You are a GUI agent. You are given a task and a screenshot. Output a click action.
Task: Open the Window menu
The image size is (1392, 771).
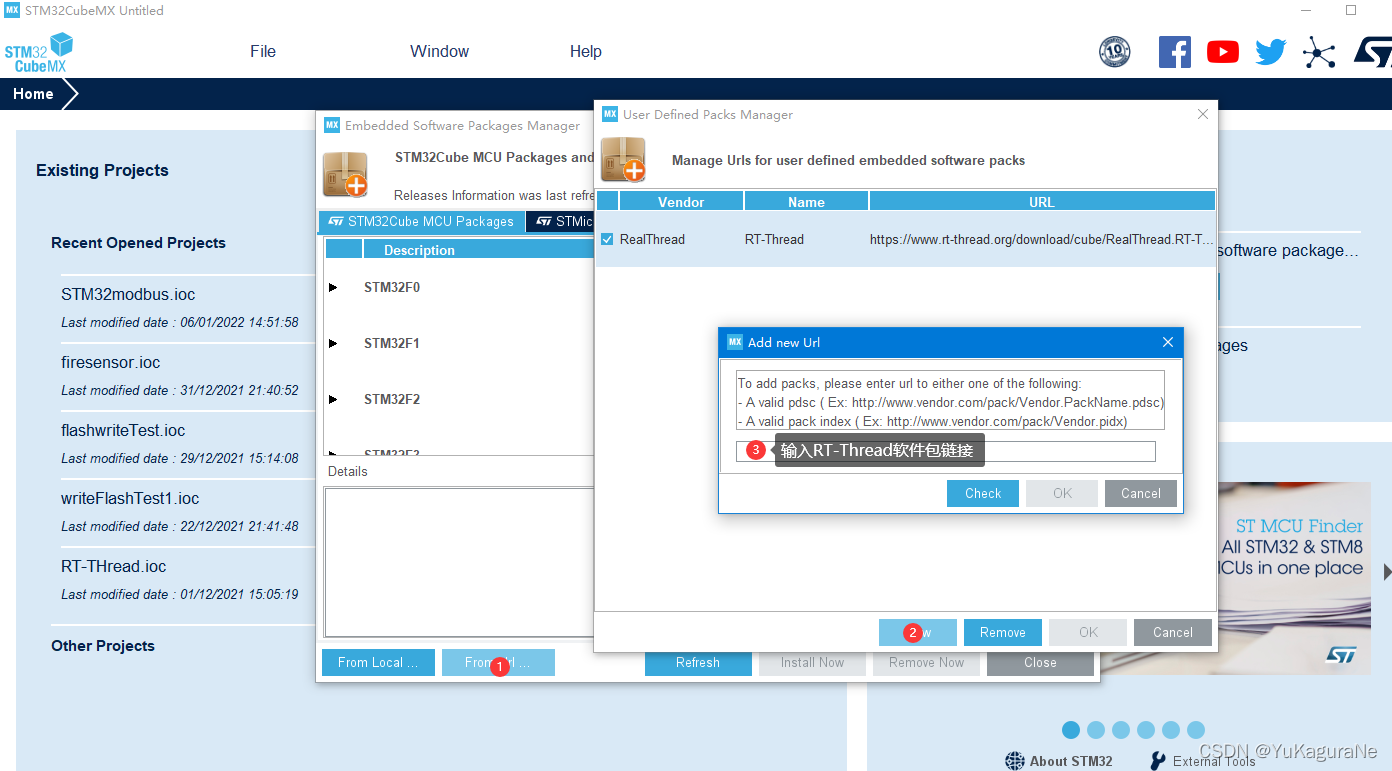click(439, 52)
